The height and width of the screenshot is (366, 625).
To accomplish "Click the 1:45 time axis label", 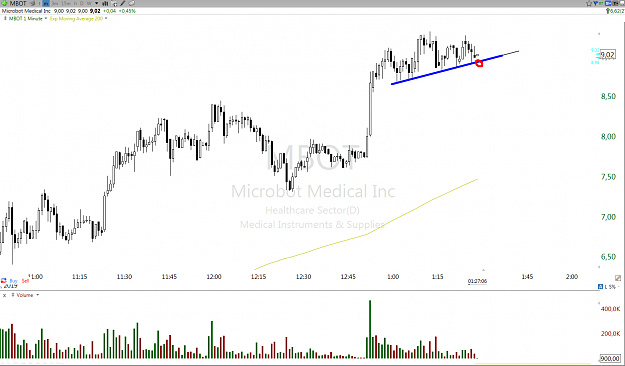I will pos(527,277).
